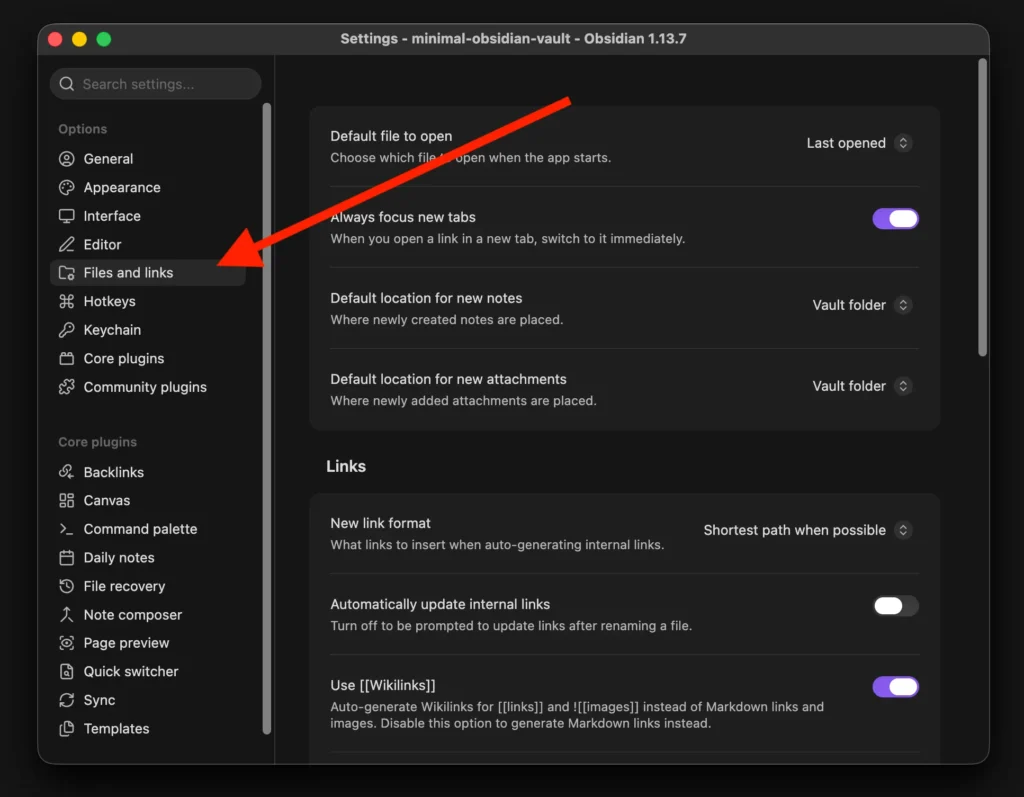
Task: Click the File recovery clock icon
Action: point(67,586)
